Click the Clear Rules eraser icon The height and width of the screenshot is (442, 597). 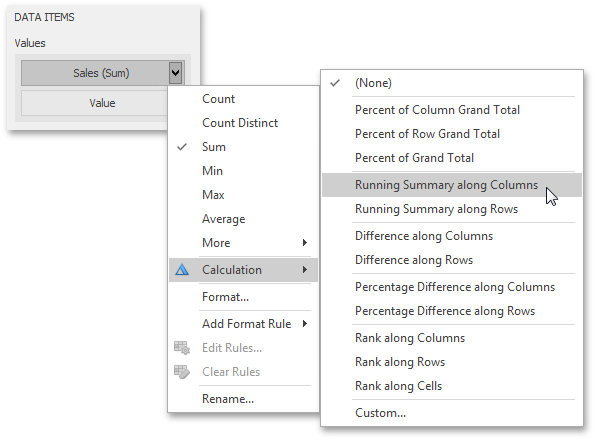point(182,372)
